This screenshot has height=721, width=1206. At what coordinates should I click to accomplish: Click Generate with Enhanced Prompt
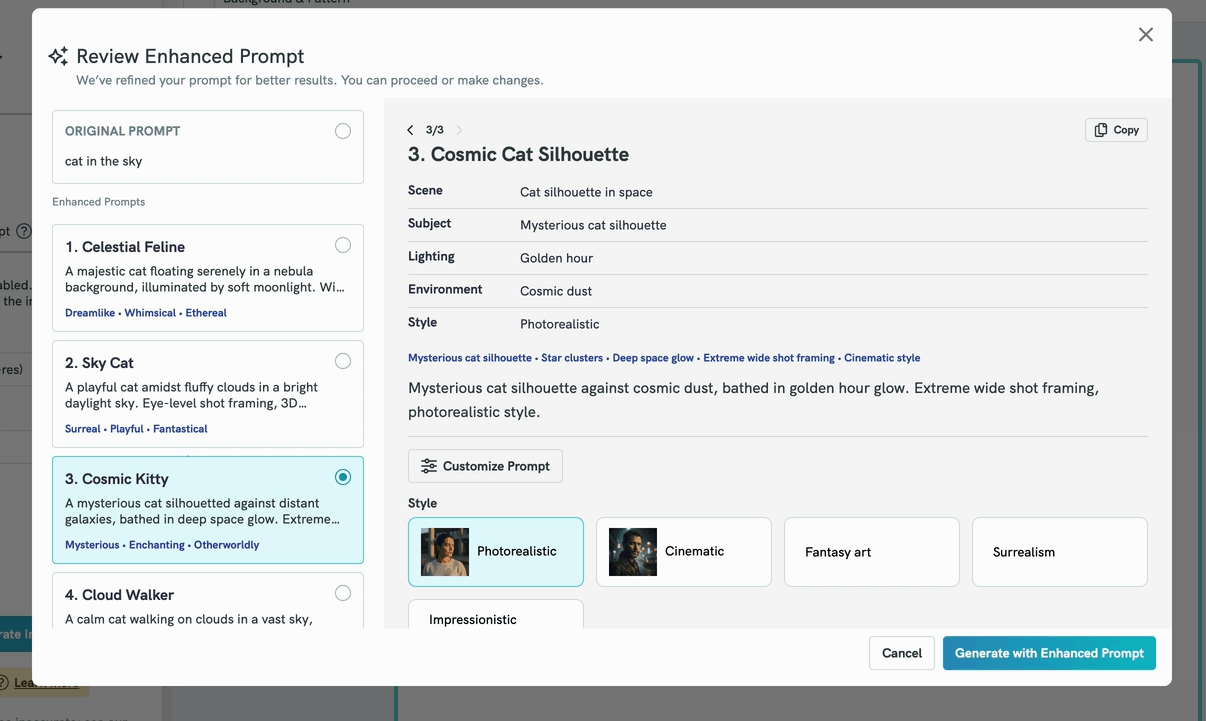coord(1049,653)
